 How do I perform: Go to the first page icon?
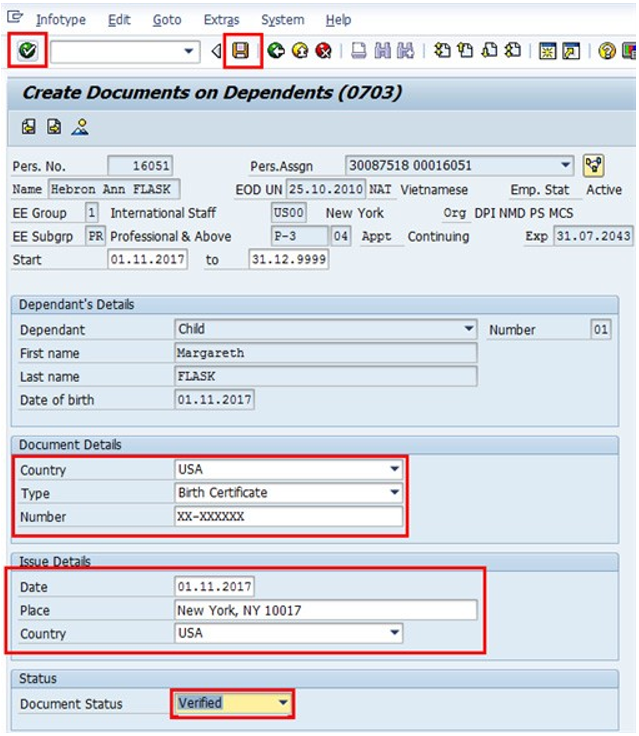[442, 50]
